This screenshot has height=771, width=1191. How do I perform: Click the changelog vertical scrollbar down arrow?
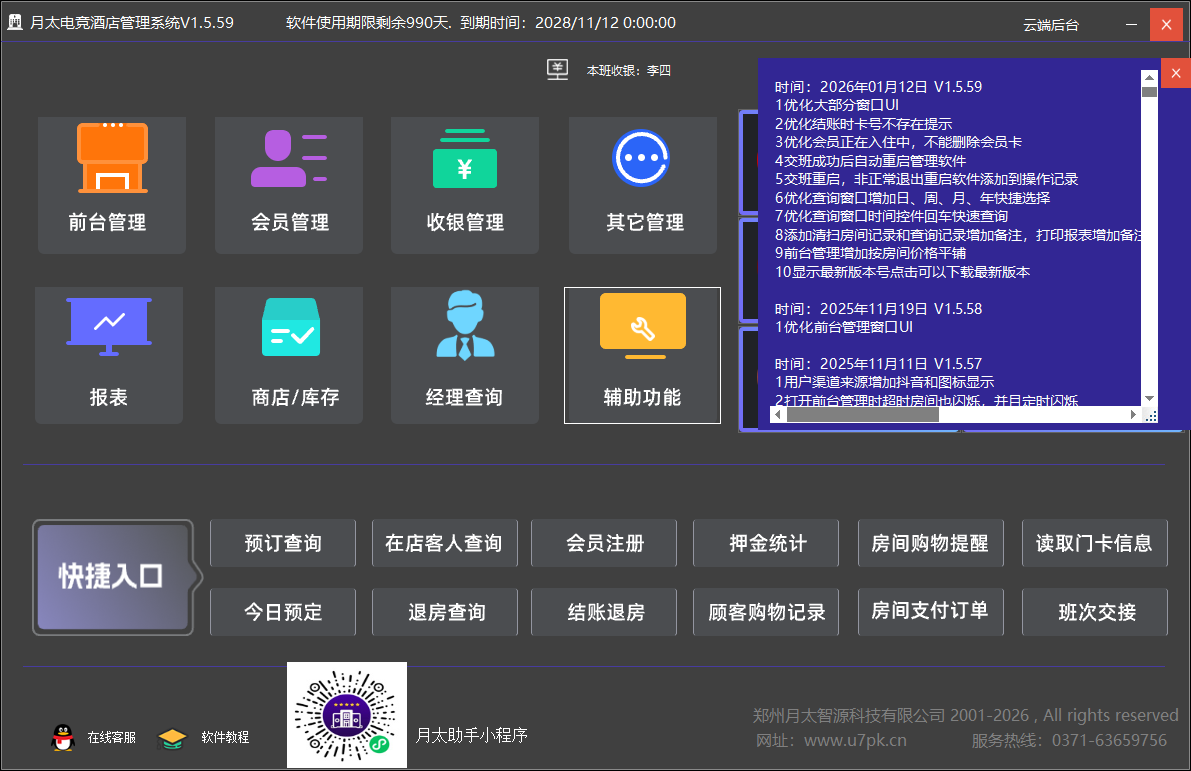(x=1149, y=398)
